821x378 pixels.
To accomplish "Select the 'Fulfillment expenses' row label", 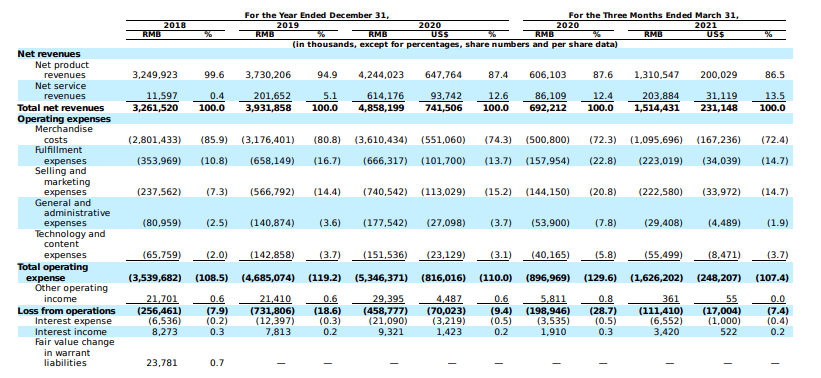I will (61, 155).
